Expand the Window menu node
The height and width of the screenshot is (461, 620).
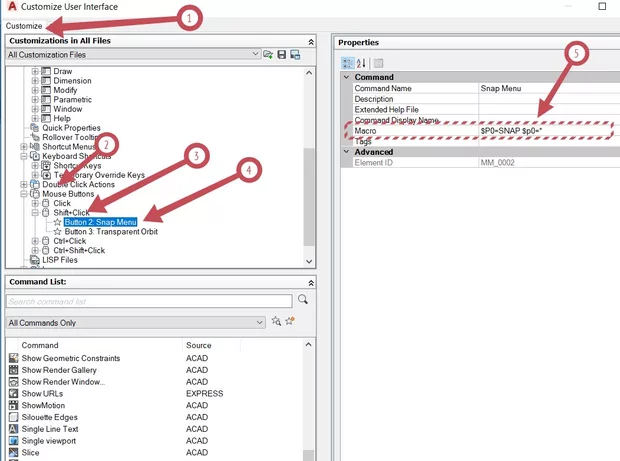point(35,109)
